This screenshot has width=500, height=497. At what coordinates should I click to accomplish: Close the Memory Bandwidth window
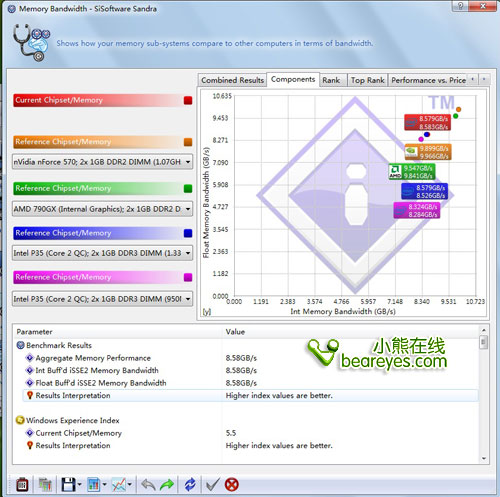coord(483,6)
